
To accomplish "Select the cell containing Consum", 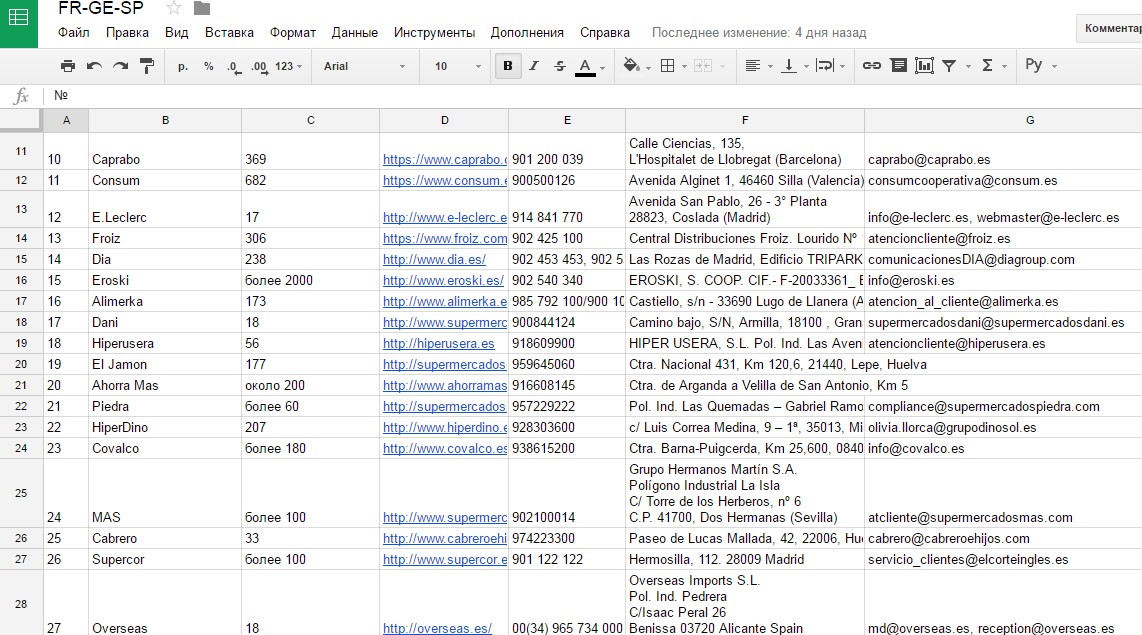I will click(165, 181).
